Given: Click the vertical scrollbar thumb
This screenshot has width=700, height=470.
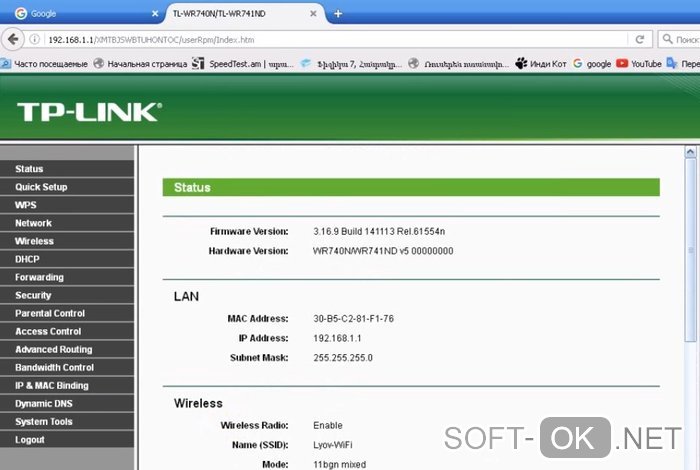Looking at the screenshot, I should click(x=690, y=250).
